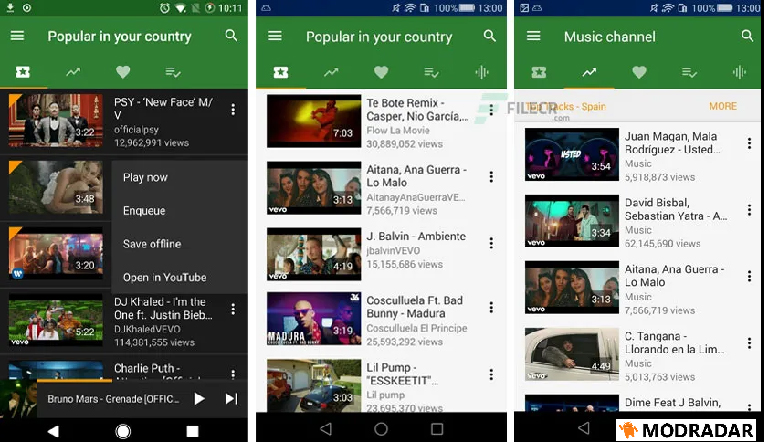
Task: Open options for Juan Magan Usted video
Action: (x=749, y=143)
